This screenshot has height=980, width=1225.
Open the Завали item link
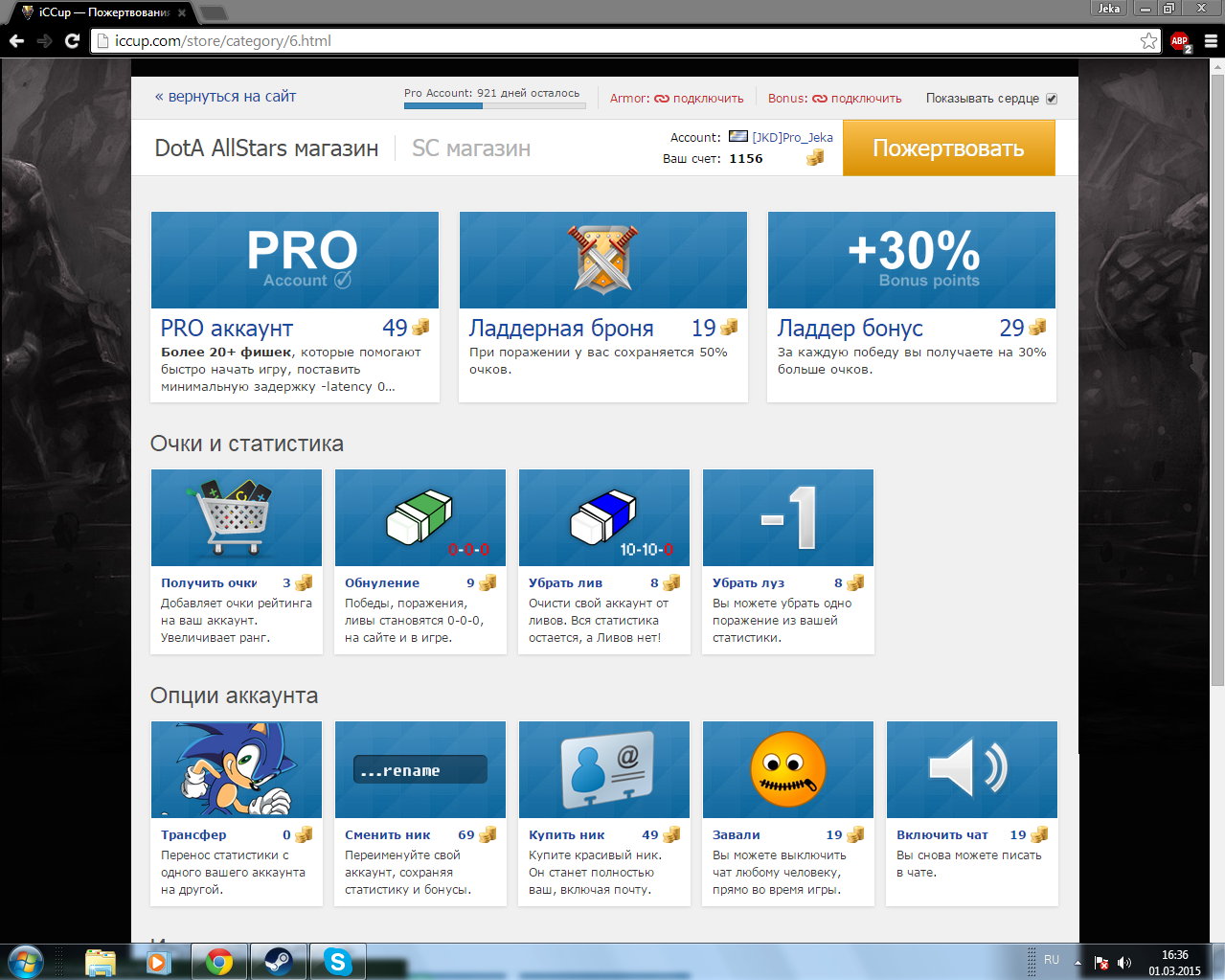tap(737, 834)
